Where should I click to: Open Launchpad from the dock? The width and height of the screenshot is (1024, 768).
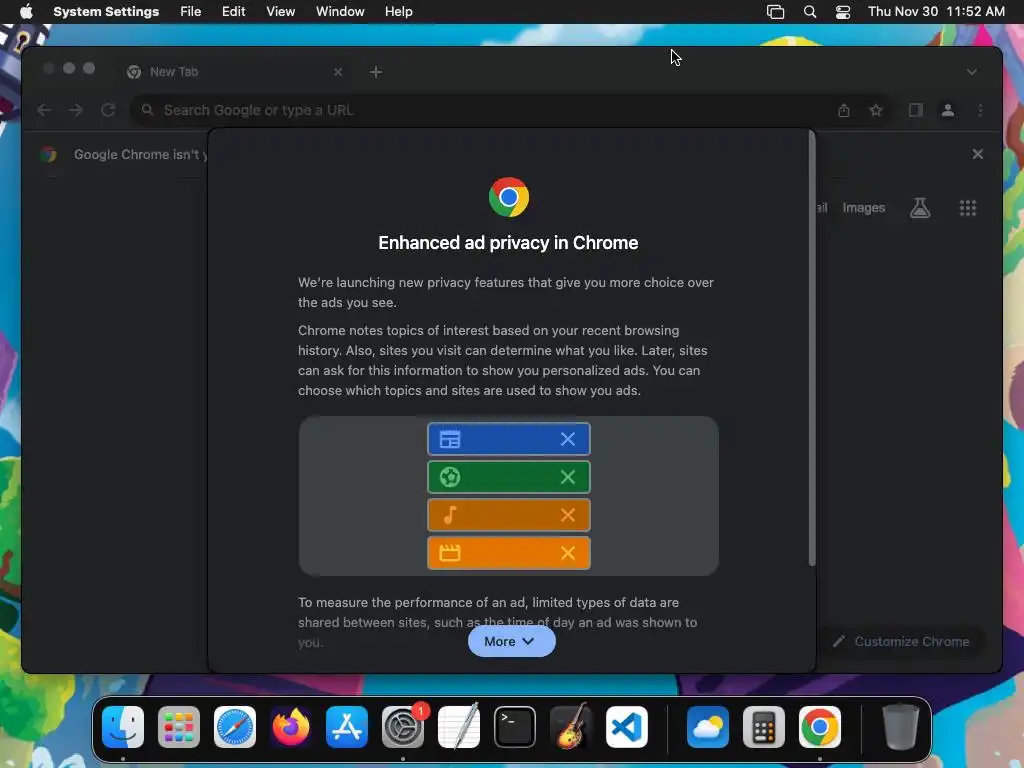(179, 726)
